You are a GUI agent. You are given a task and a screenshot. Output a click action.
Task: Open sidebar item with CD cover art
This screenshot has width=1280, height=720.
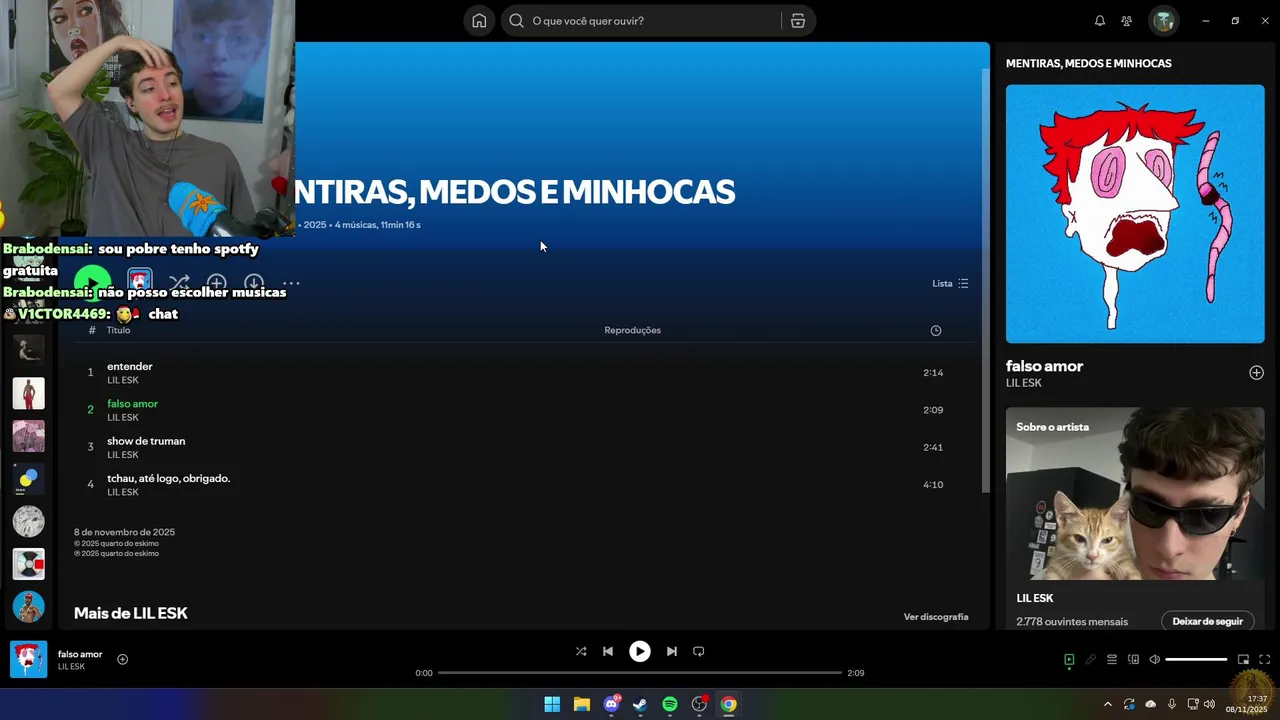pyautogui.click(x=28, y=564)
